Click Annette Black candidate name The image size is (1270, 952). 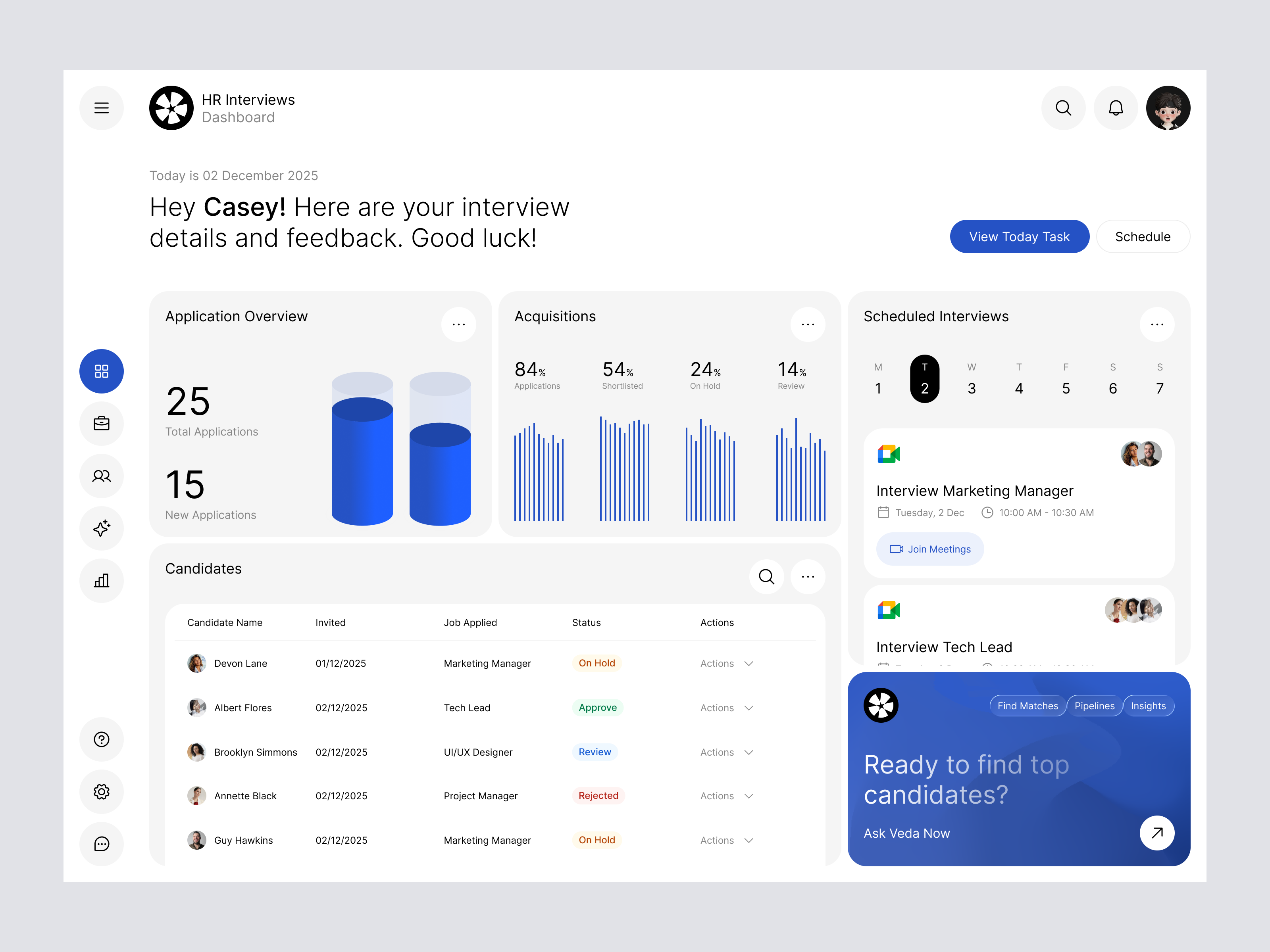[x=245, y=796]
